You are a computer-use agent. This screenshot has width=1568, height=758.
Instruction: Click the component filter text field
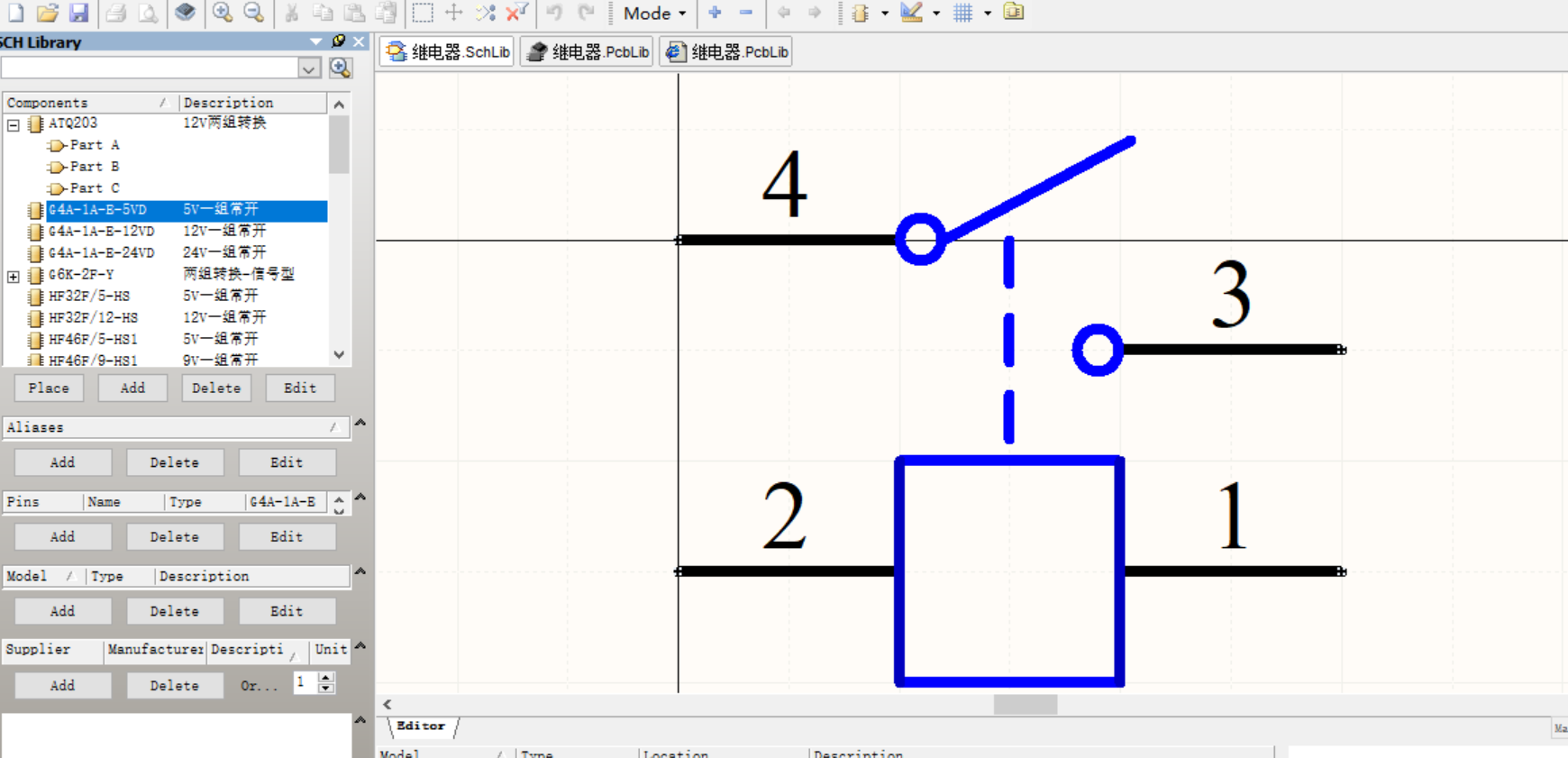coord(150,68)
